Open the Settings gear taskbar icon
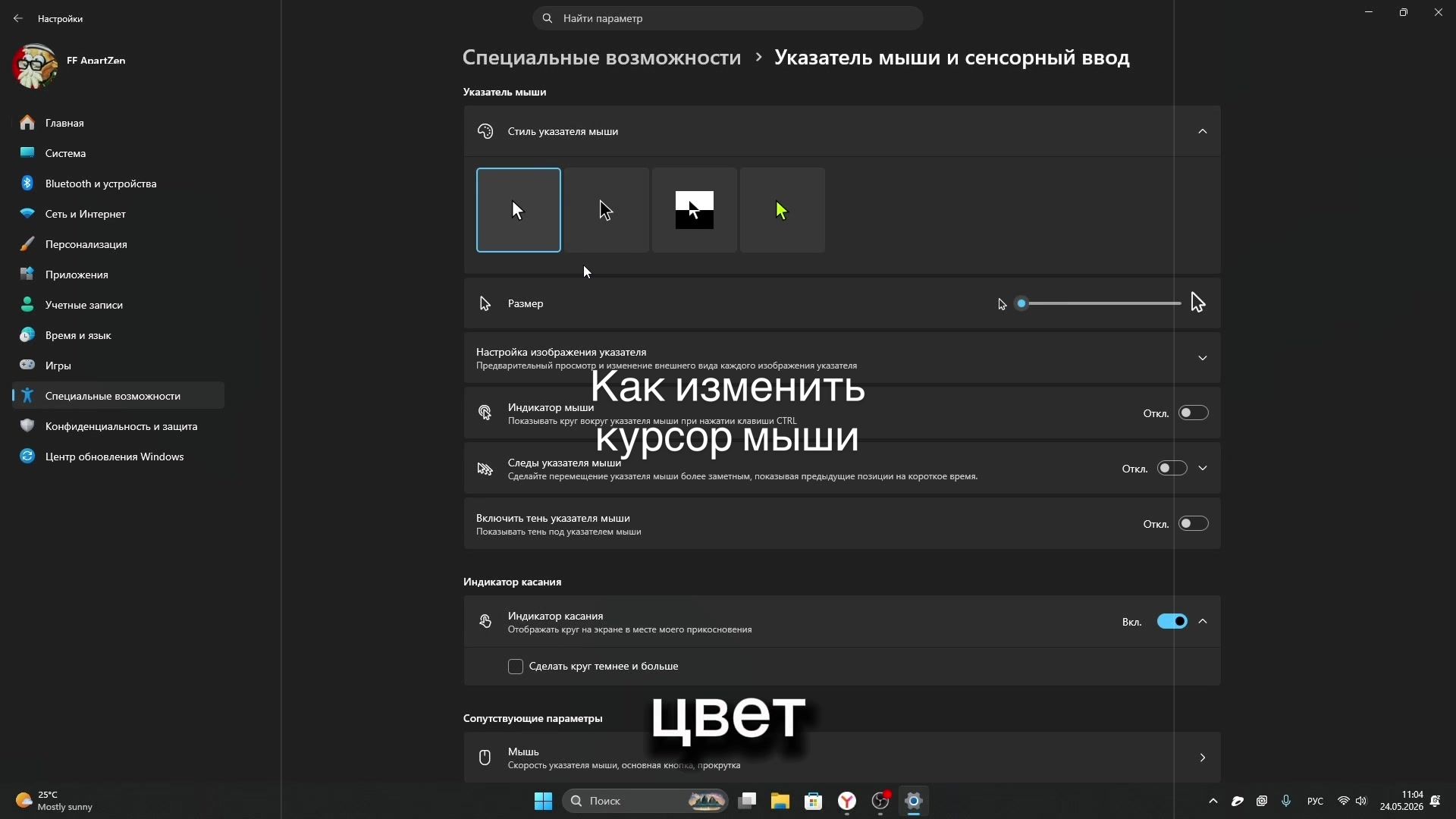The height and width of the screenshot is (819, 1456). coord(914,801)
